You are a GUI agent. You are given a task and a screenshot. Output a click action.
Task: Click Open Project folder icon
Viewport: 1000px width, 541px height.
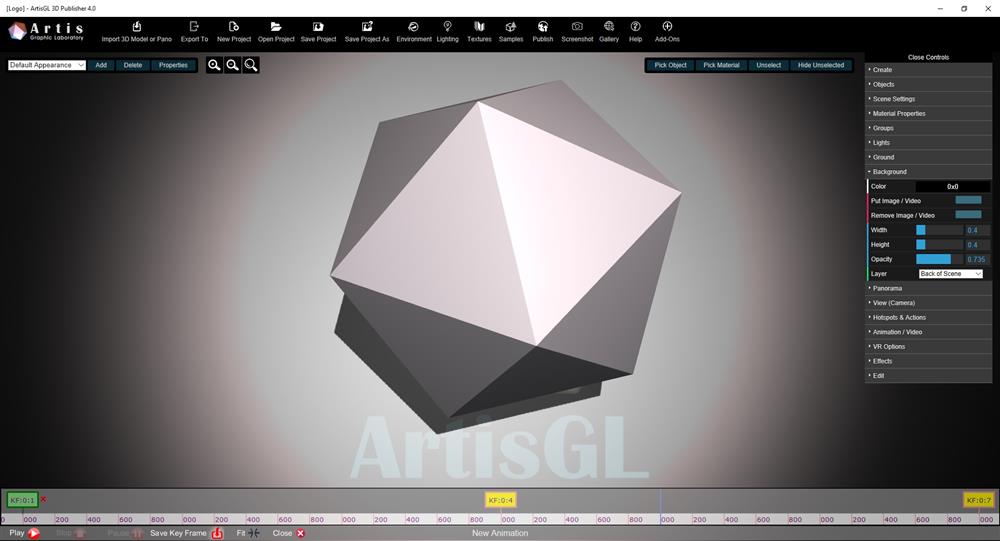pos(276,27)
